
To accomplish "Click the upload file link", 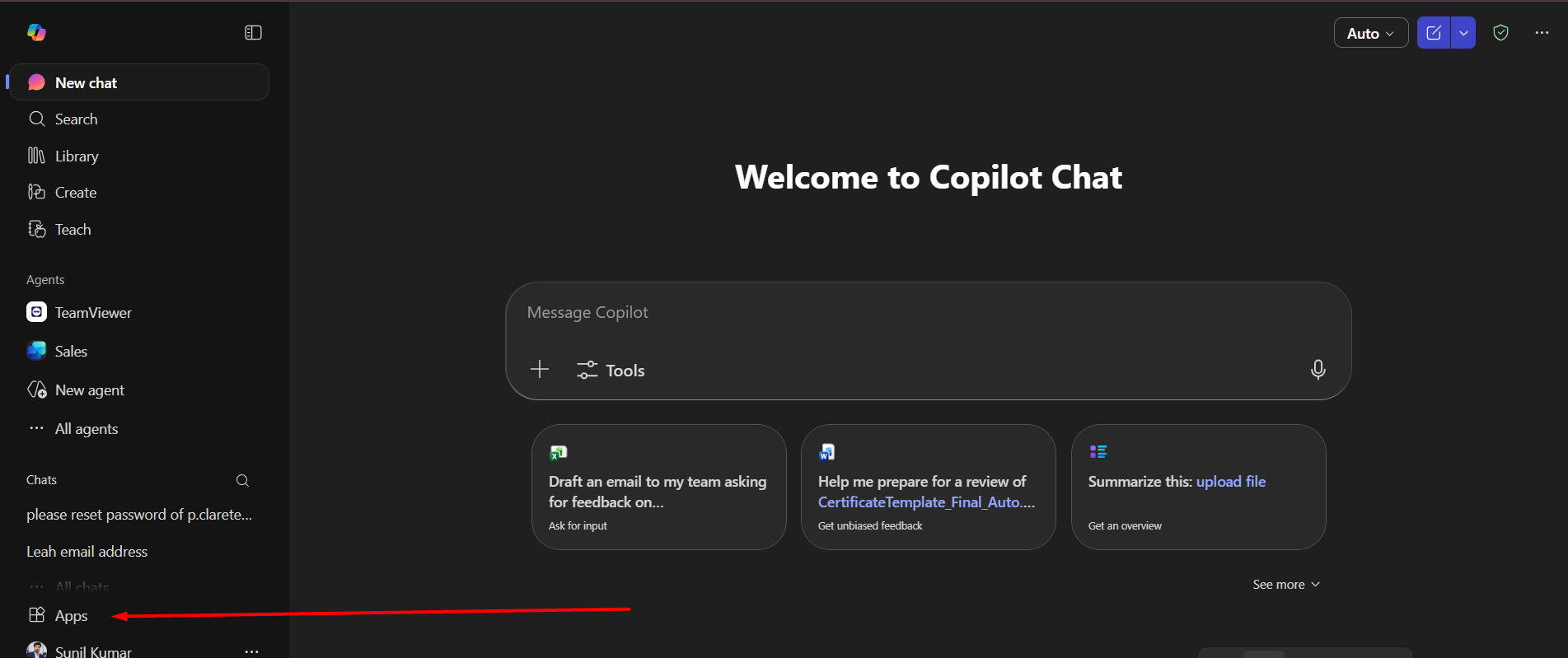I will [x=1230, y=482].
